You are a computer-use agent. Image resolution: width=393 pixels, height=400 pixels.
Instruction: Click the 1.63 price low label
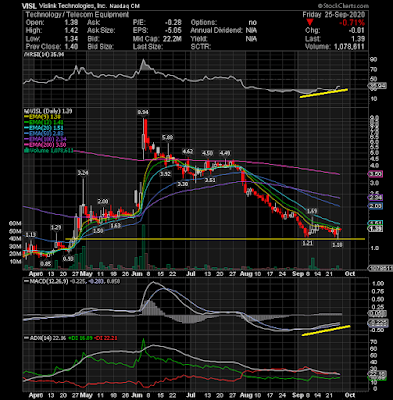(115, 226)
